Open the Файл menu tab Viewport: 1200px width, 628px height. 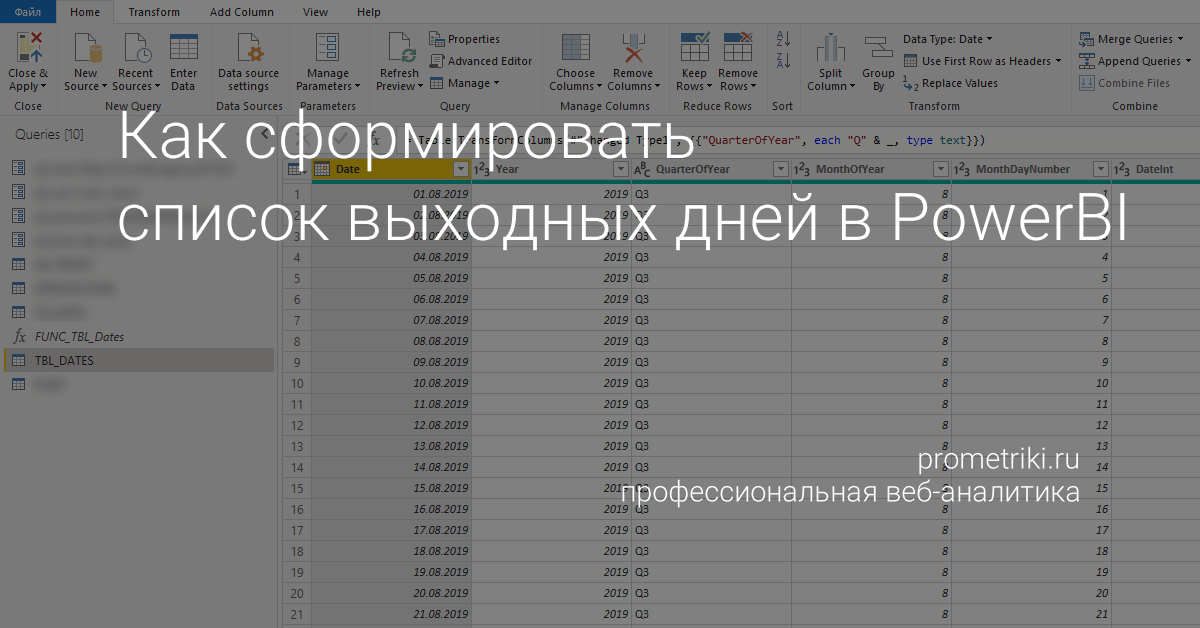coord(28,12)
